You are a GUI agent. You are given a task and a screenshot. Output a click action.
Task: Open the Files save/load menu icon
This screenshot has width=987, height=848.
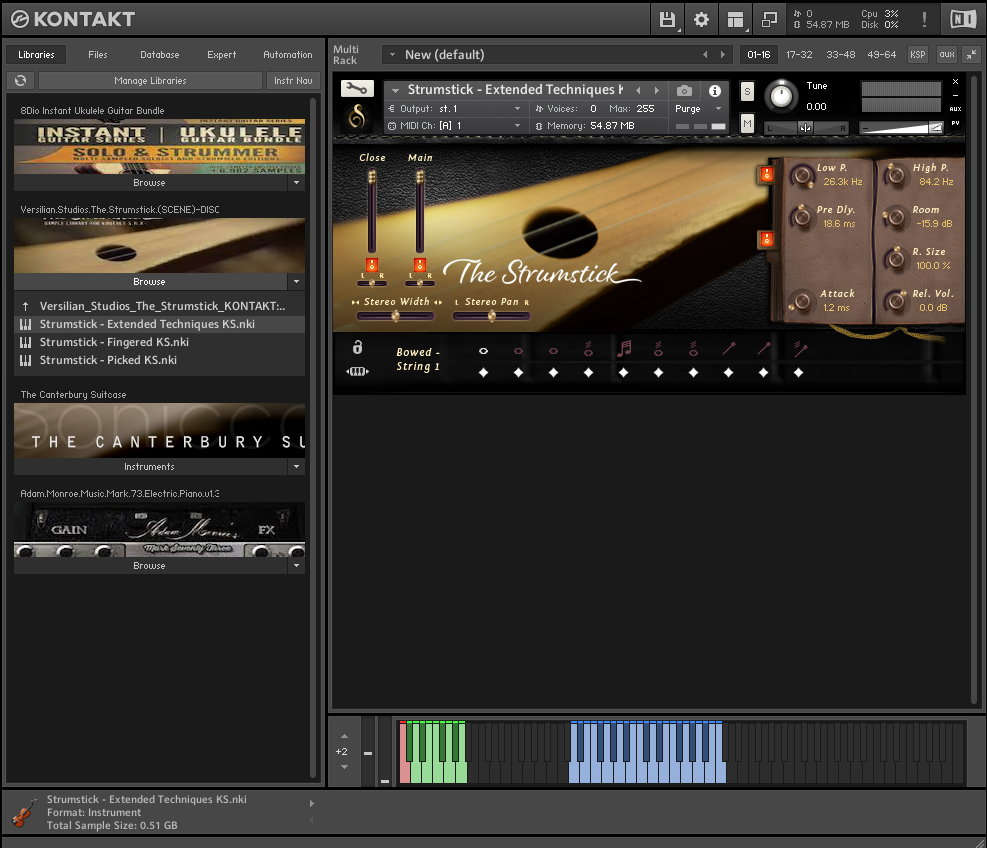coord(667,20)
